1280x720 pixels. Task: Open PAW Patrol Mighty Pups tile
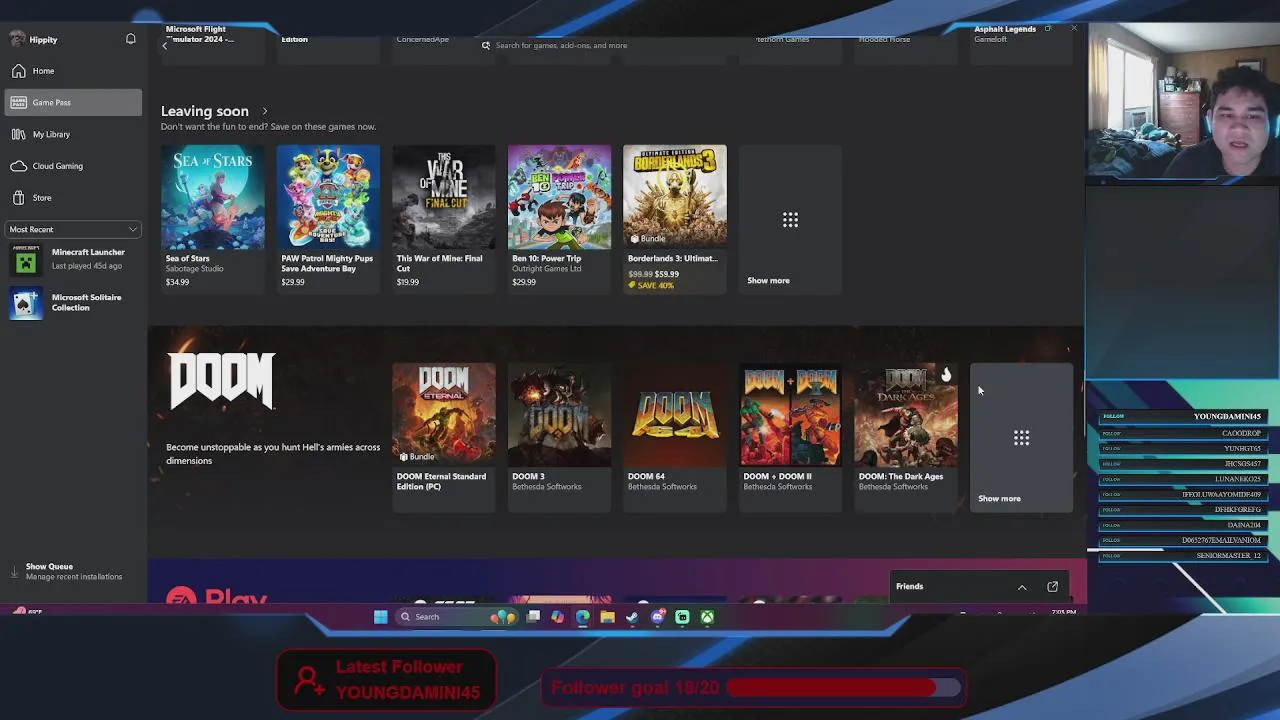tap(328, 218)
